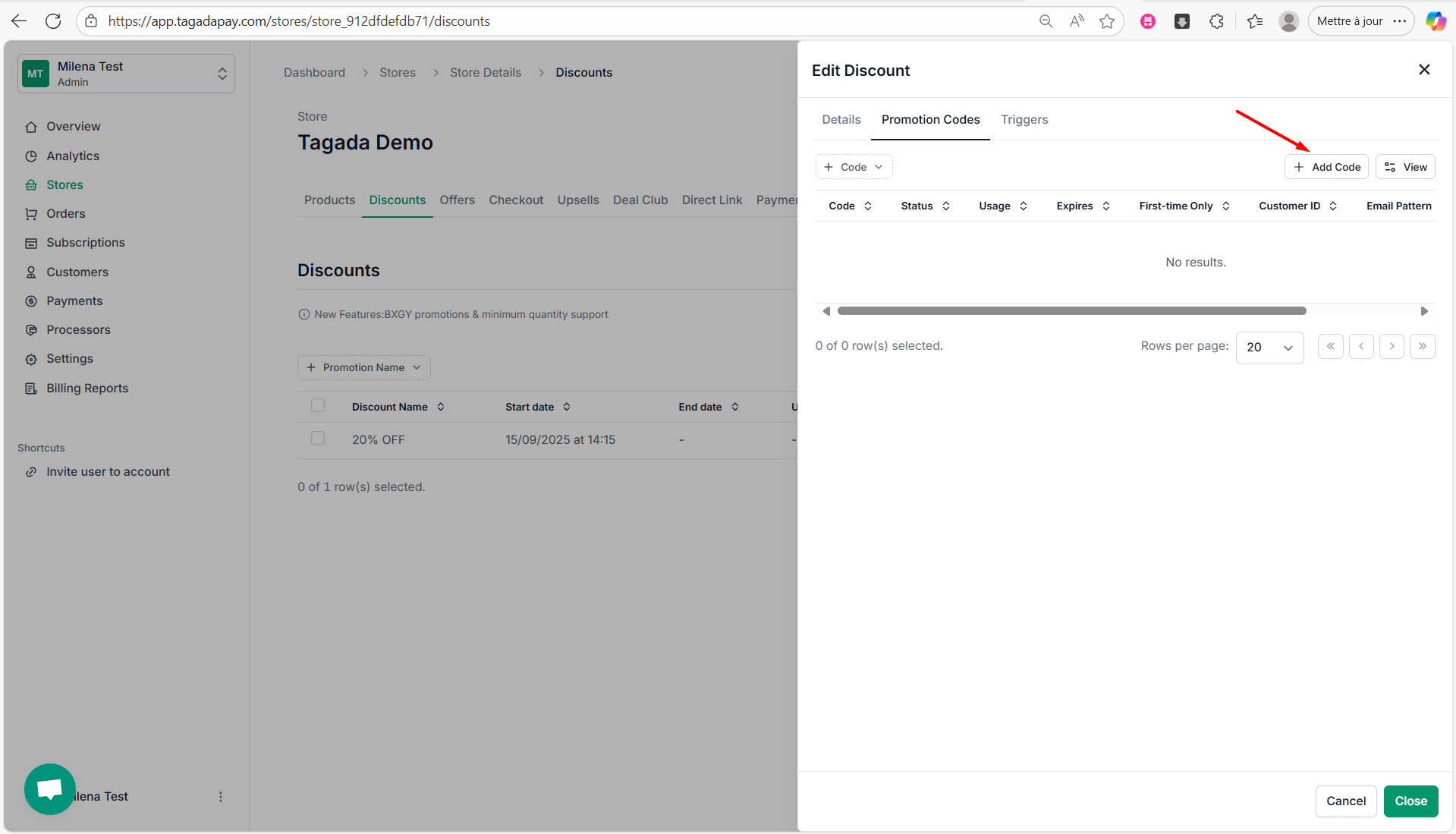Go to the last page of codes

1422,346
